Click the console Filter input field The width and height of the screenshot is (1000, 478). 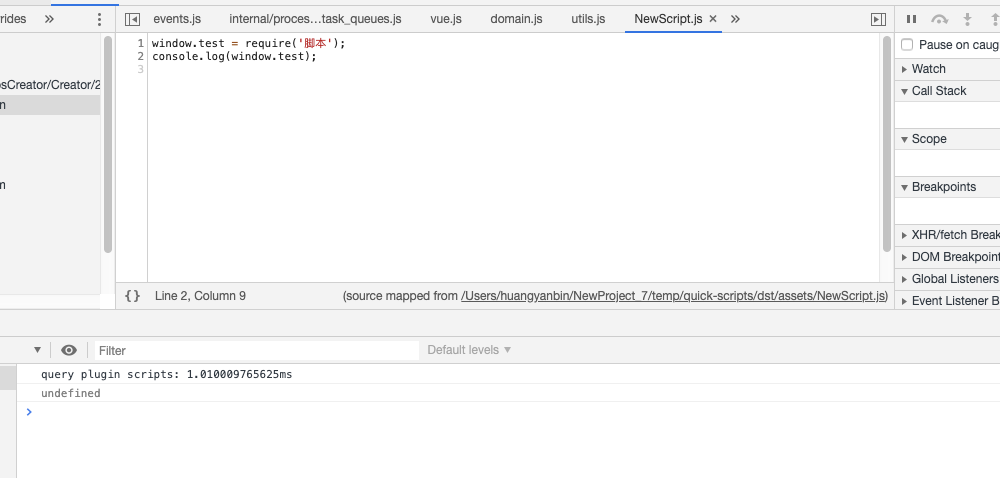tap(257, 350)
